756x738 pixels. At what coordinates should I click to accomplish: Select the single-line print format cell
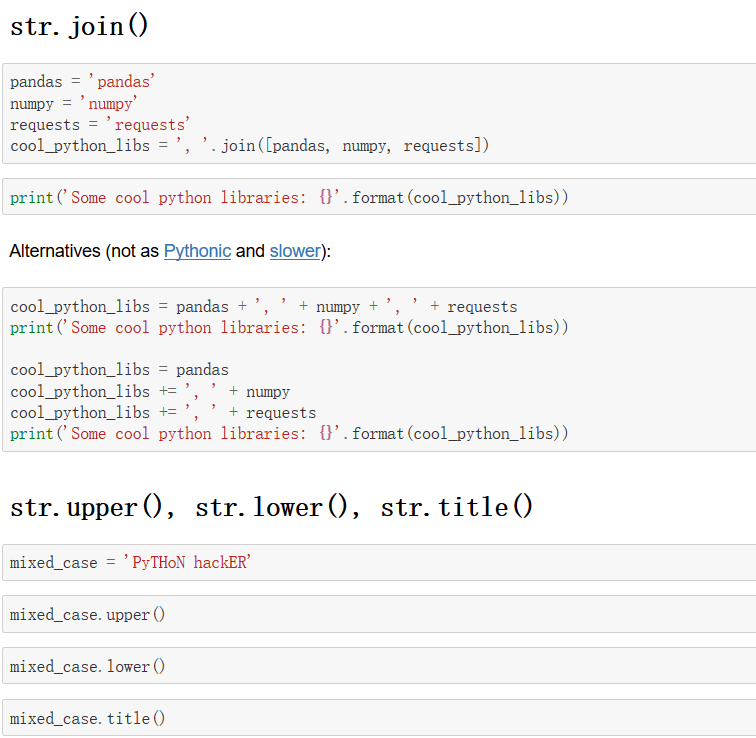[289, 197]
